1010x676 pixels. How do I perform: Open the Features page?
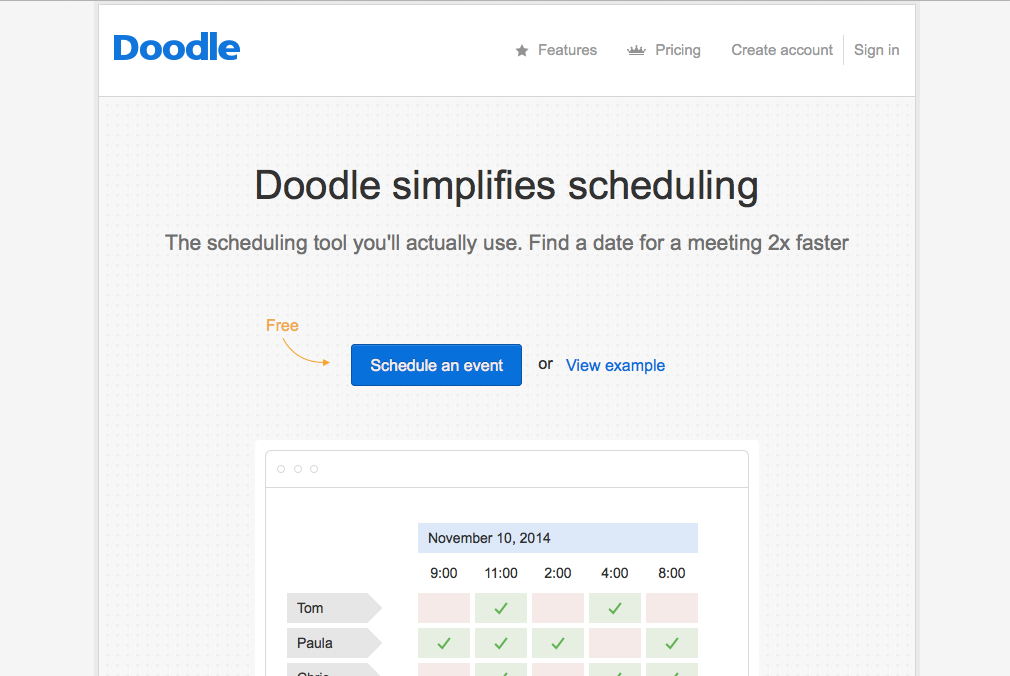pyautogui.click(x=567, y=50)
